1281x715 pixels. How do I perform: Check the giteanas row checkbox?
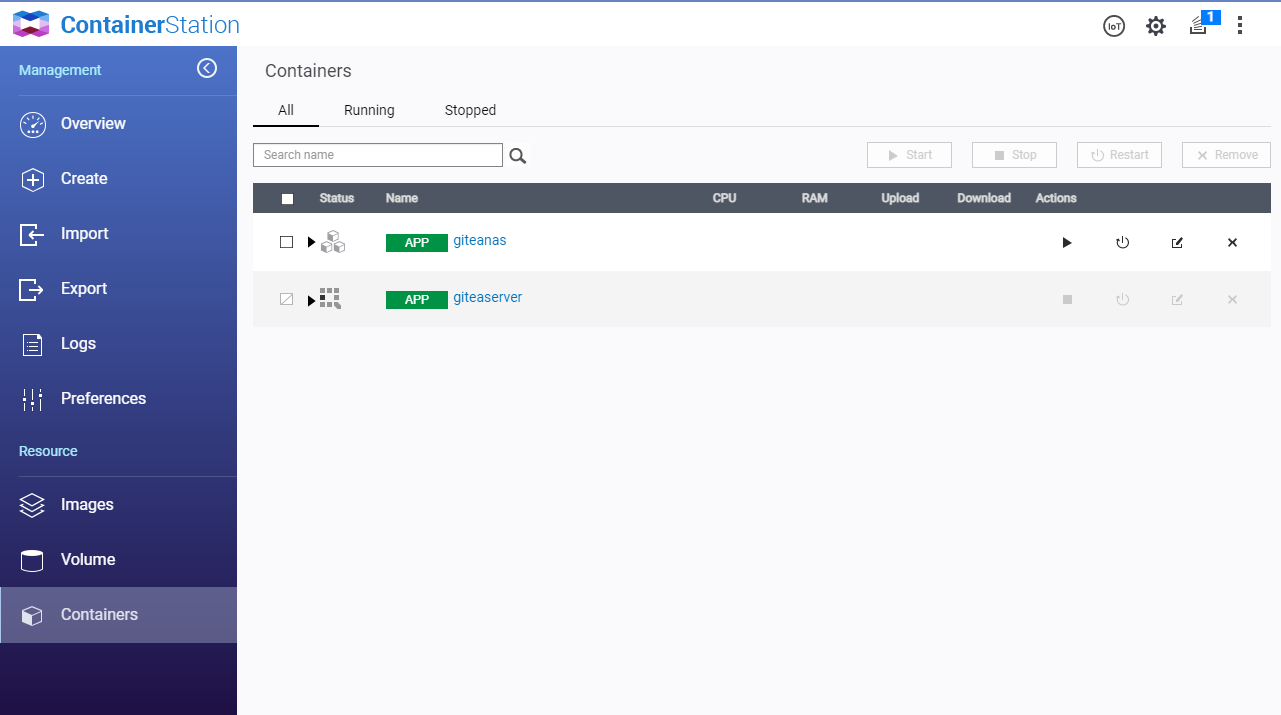click(286, 242)
